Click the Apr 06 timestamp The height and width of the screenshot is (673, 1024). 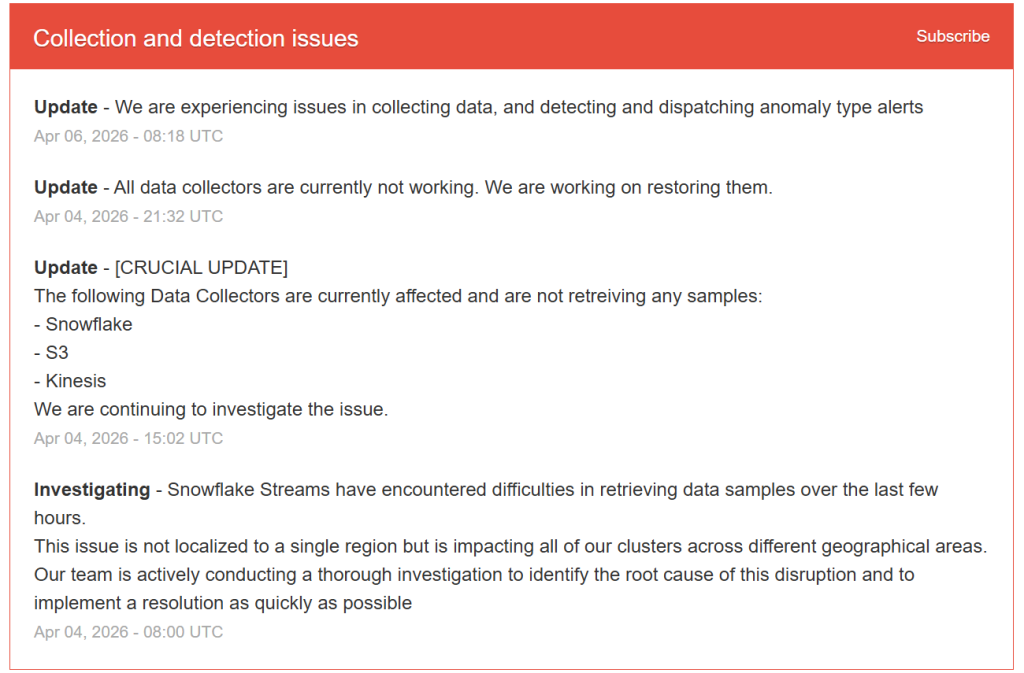pyautogui.click(x=128, y=136)
